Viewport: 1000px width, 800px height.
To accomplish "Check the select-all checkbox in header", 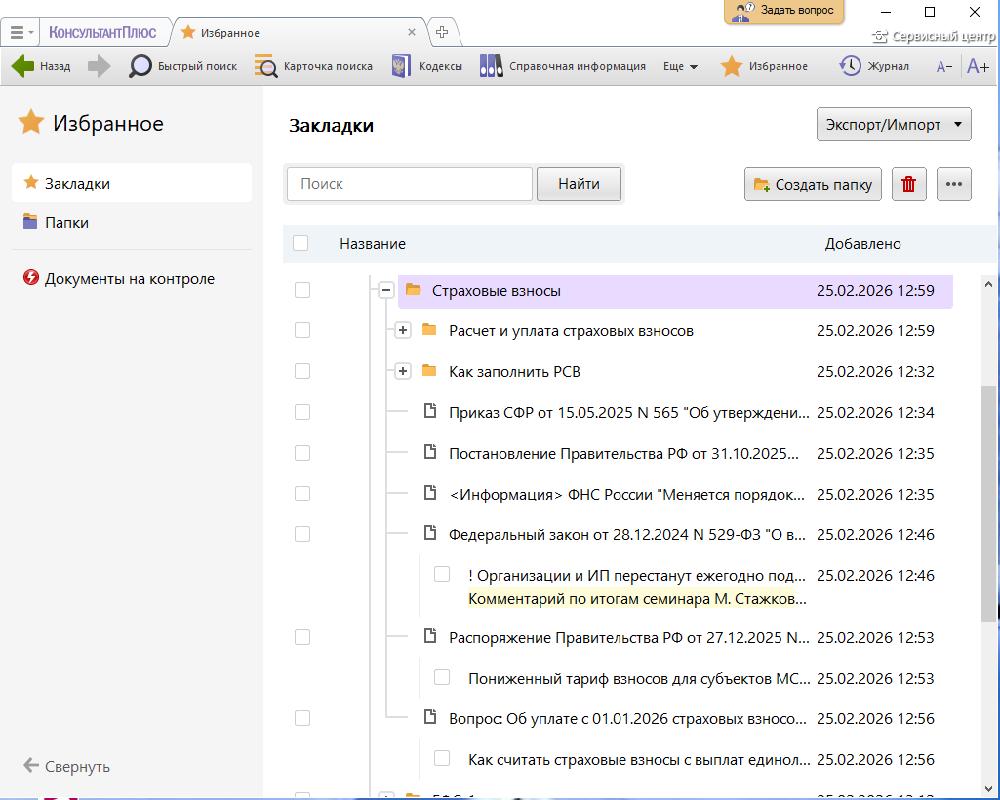I will click(301, 243).
